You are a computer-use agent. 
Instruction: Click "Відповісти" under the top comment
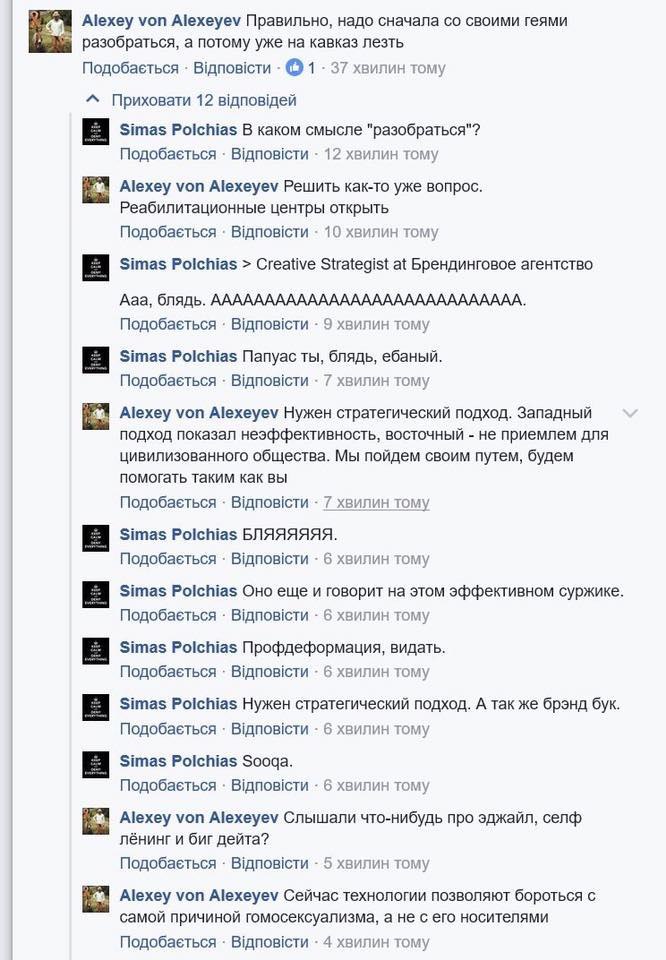[x=231, y=68]
